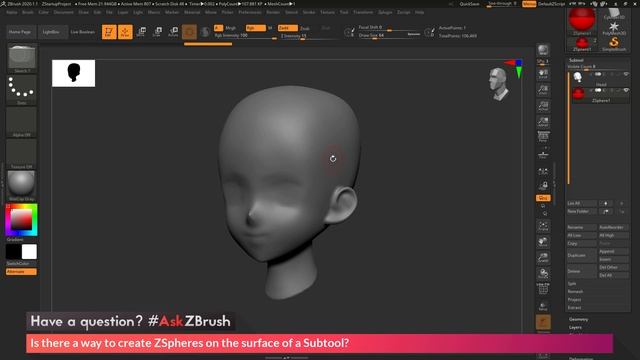The image size is (640, 360).
Task: Open the Dots stroke picker
Action: click(22, 90)
